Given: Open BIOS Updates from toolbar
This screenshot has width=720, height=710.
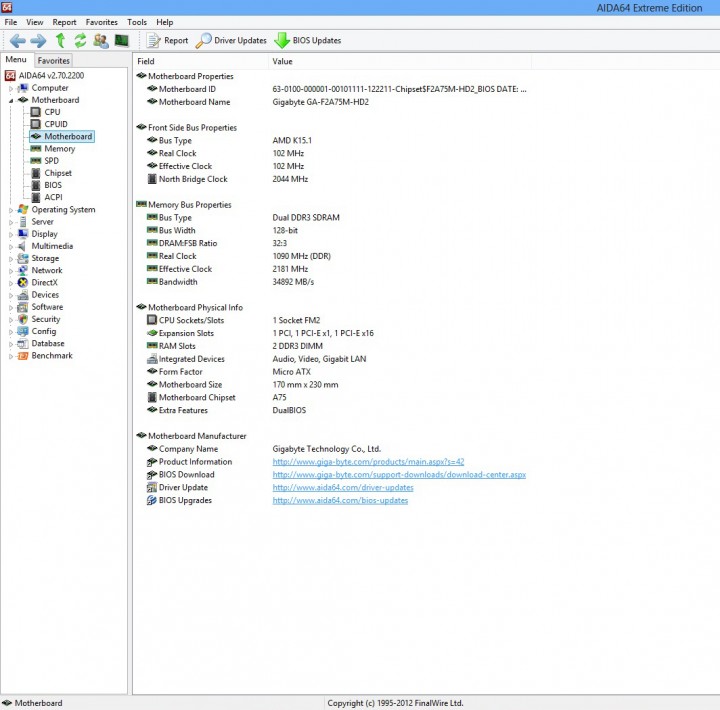Looking at the screenshot, I should click(x=308, y=40).
